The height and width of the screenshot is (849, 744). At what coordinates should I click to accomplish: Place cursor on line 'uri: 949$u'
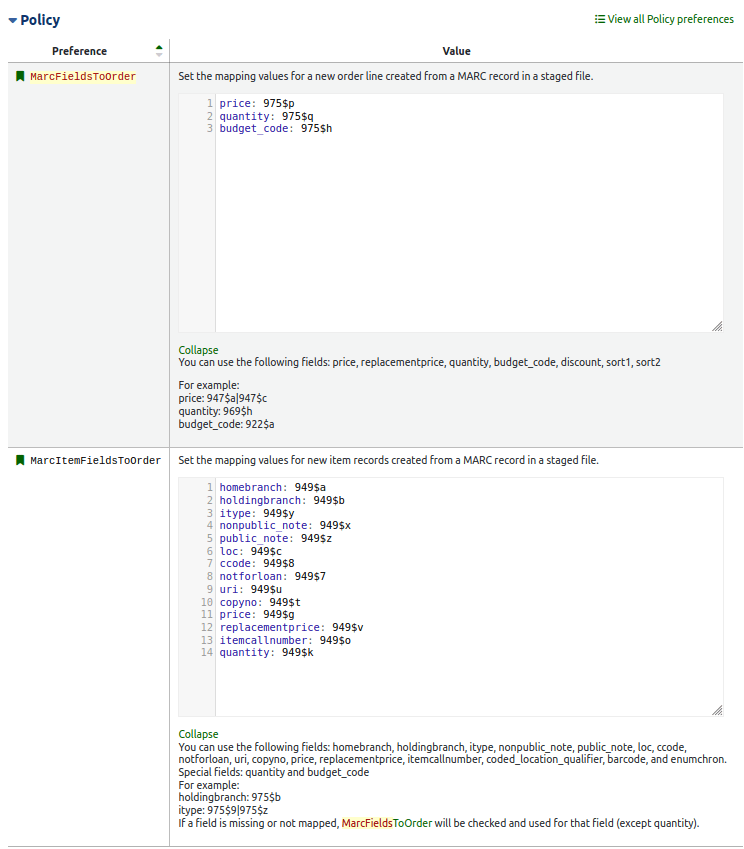coord(250,589)
